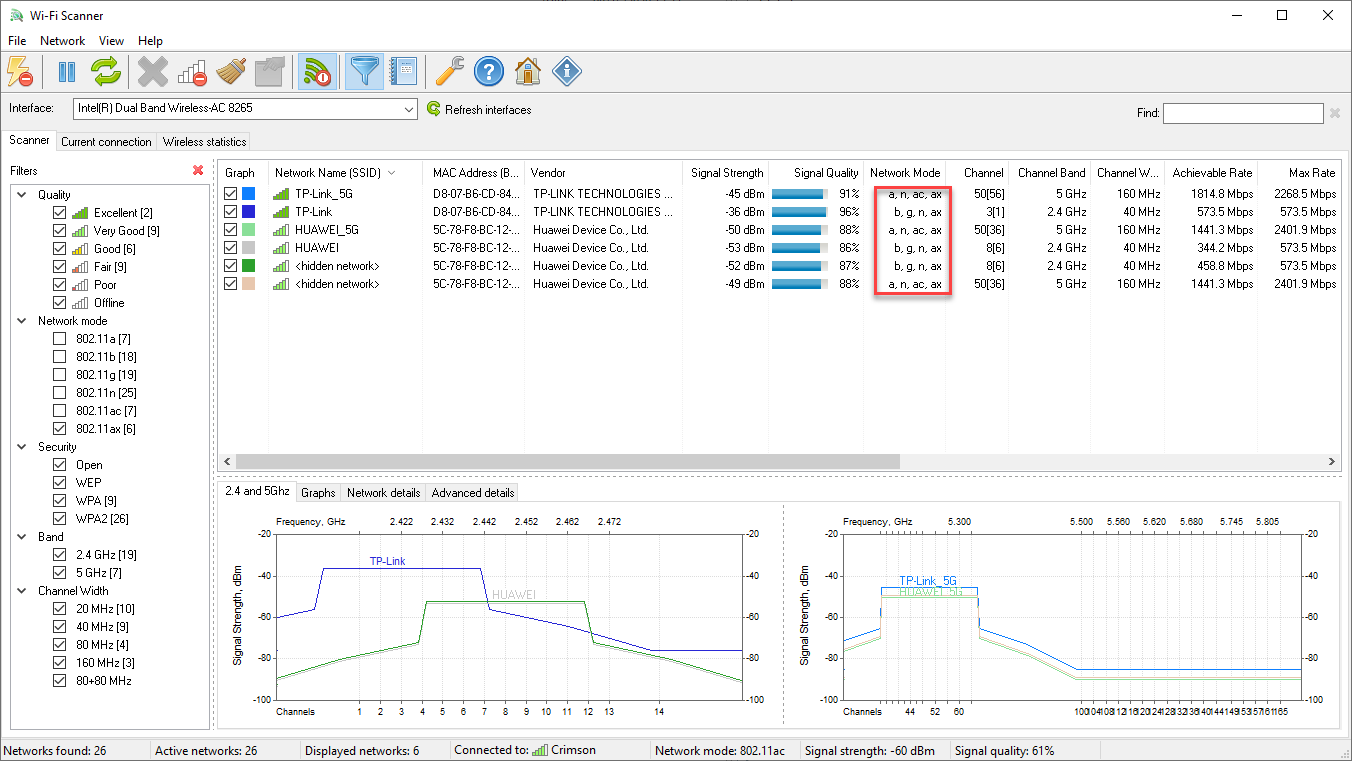Toggle the filter funnel toolbar button
The height and width of the screenshot is (761, 1352).
364,71
